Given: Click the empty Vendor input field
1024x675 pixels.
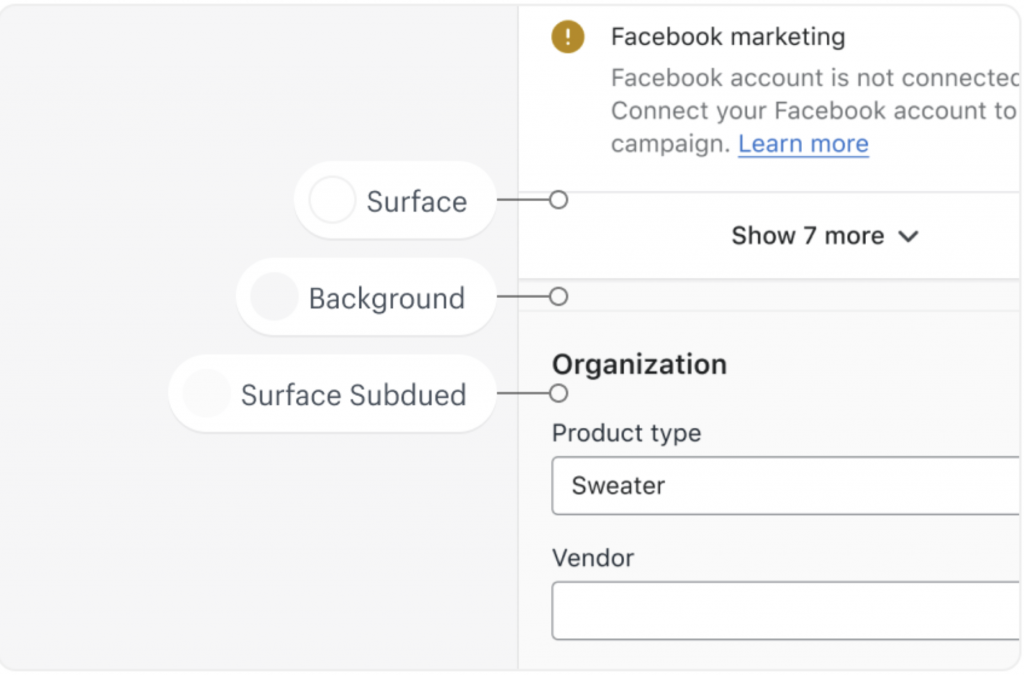Looking at the screenshot, I should click(785, 611).
